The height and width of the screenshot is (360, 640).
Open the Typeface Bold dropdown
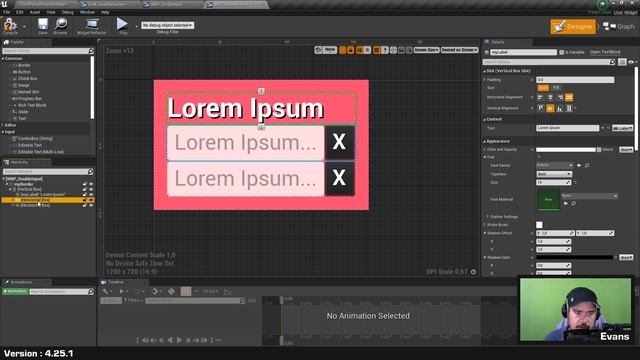tap(553, 174)
